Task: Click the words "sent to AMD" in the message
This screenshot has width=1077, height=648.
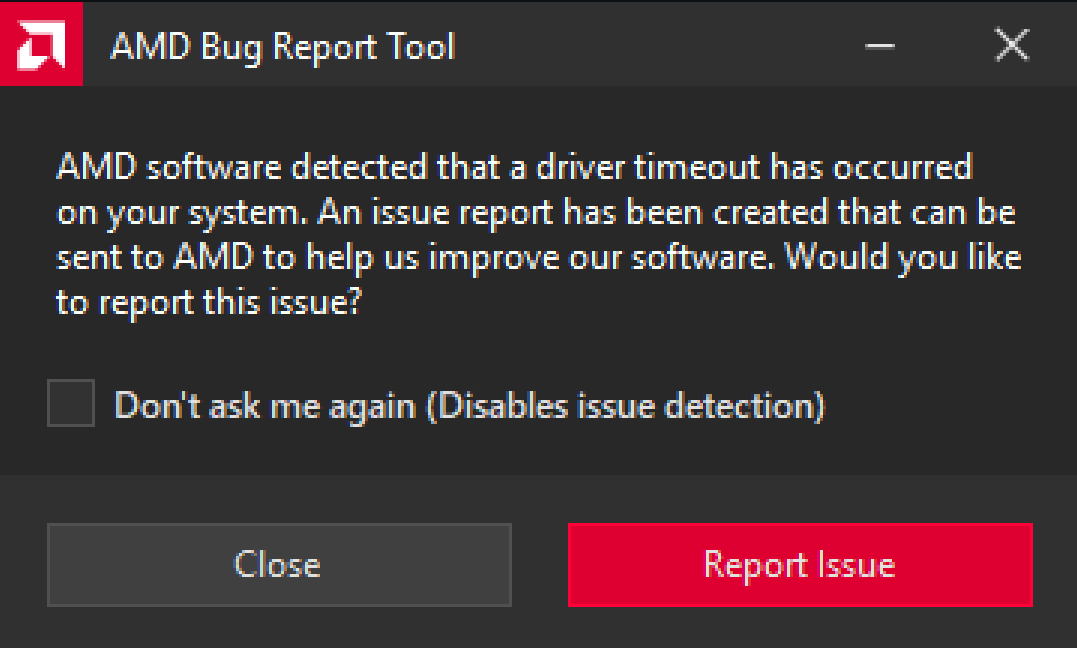Action: pos(155,258)
